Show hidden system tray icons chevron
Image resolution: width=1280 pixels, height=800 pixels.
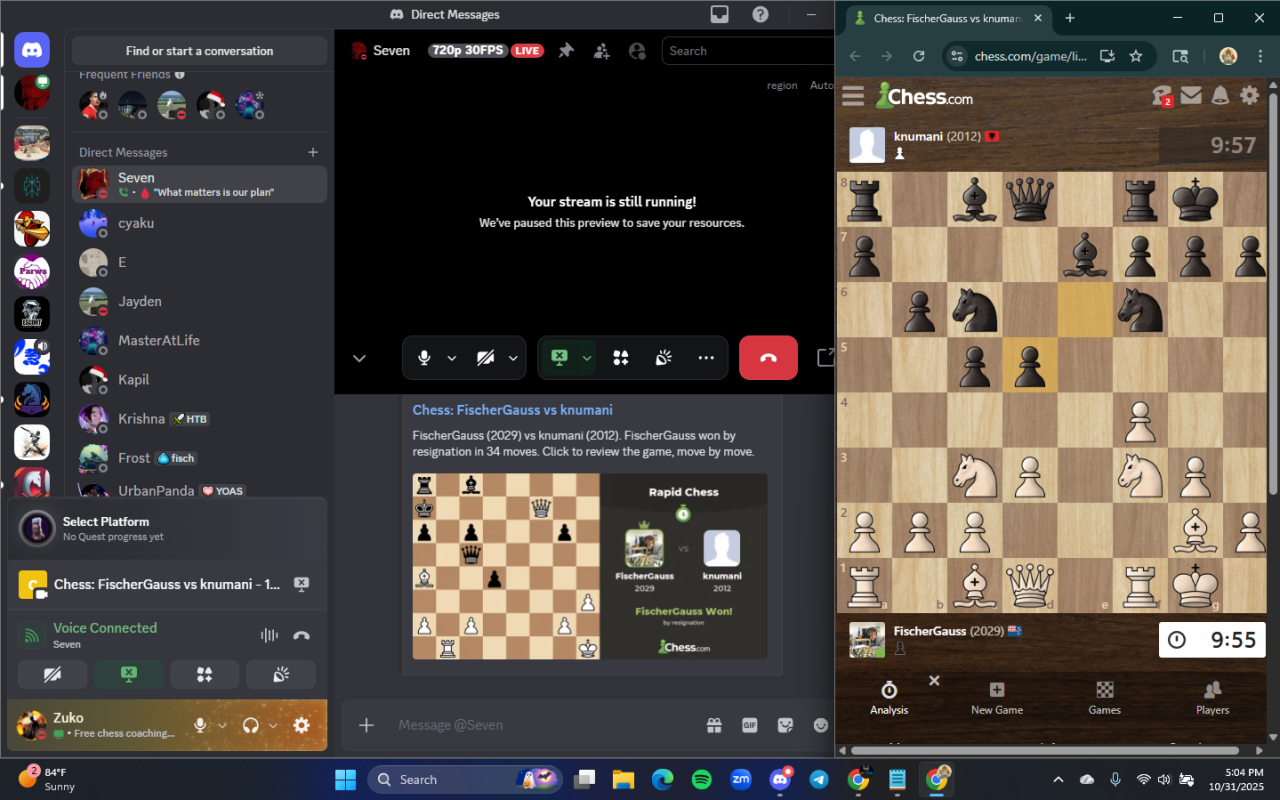point(1058,779)
